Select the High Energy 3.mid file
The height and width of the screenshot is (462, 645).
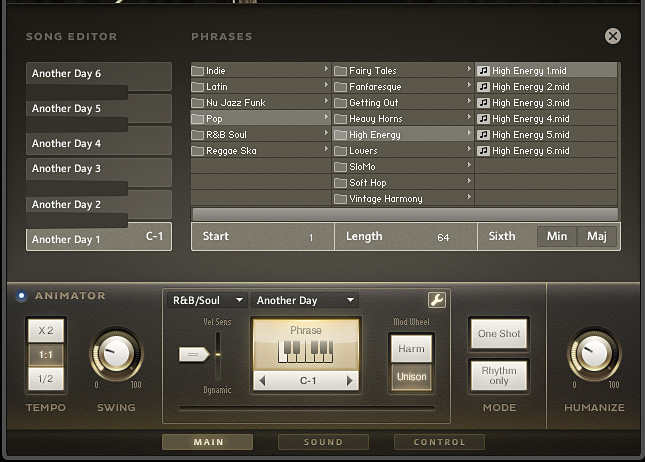[x=530, y=103]
